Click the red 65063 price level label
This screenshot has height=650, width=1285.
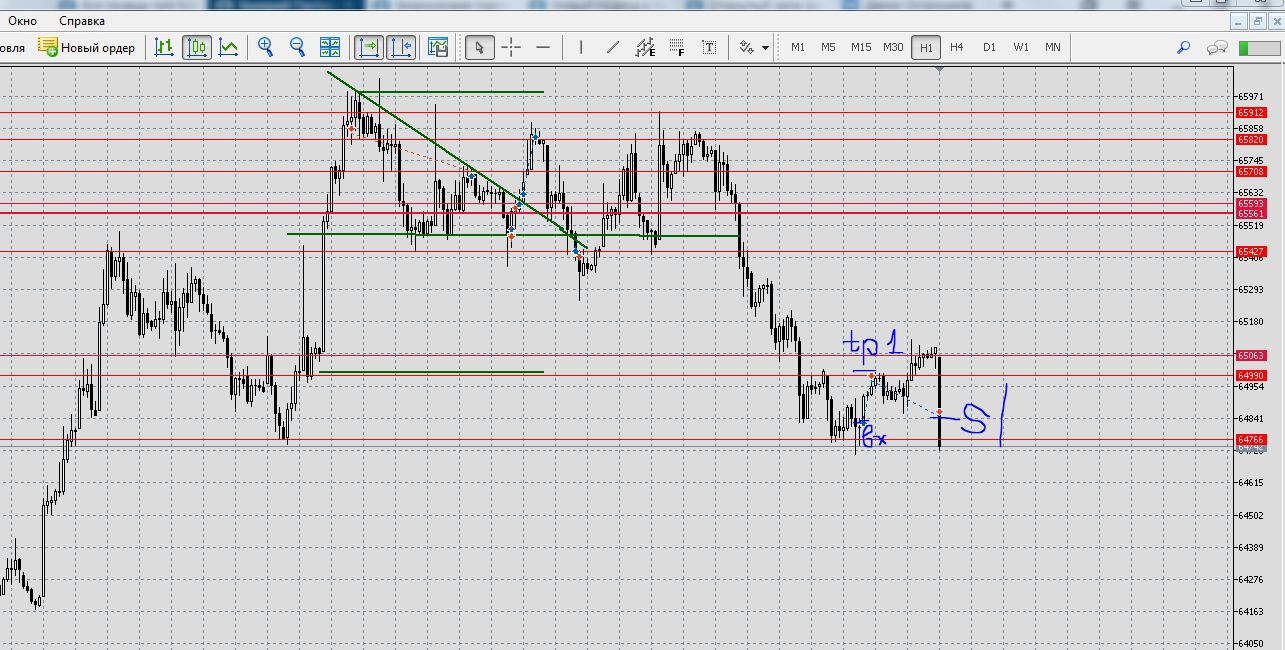(1252, 355)
